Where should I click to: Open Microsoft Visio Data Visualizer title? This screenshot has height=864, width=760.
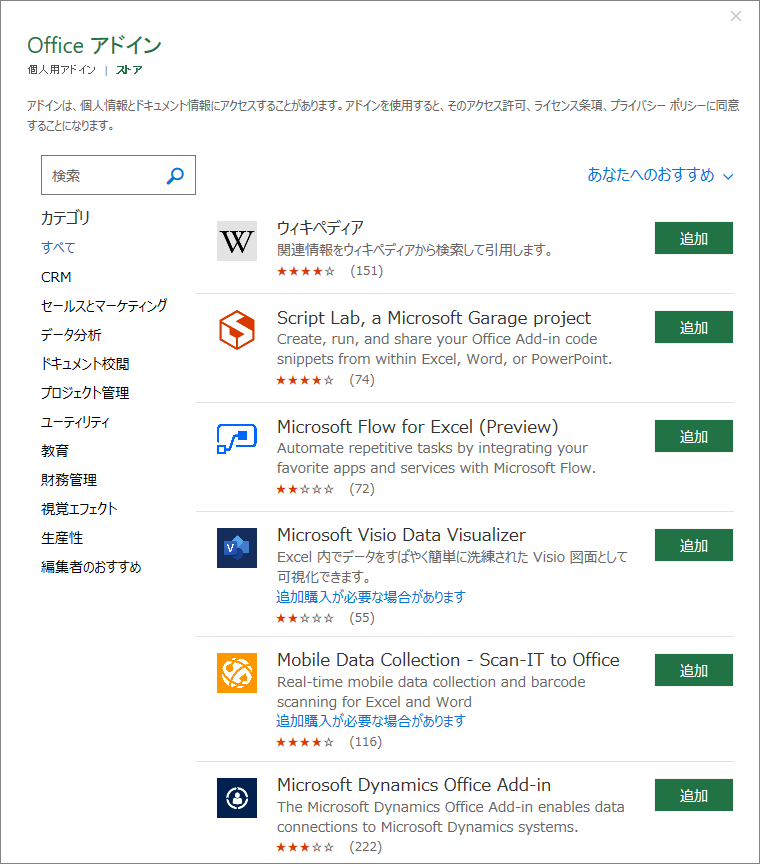click(401, 535)
